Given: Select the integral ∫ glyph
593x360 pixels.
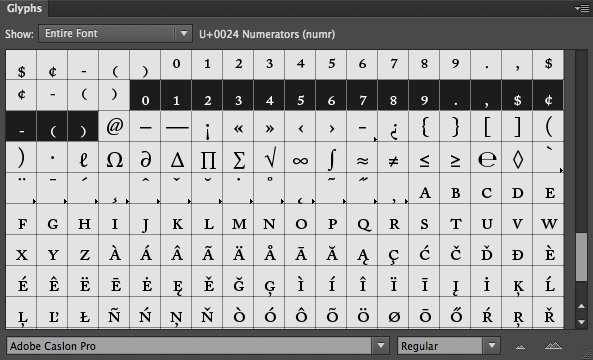Looking at the screenshot, I should pyautogui.click(x=331, y=157).
